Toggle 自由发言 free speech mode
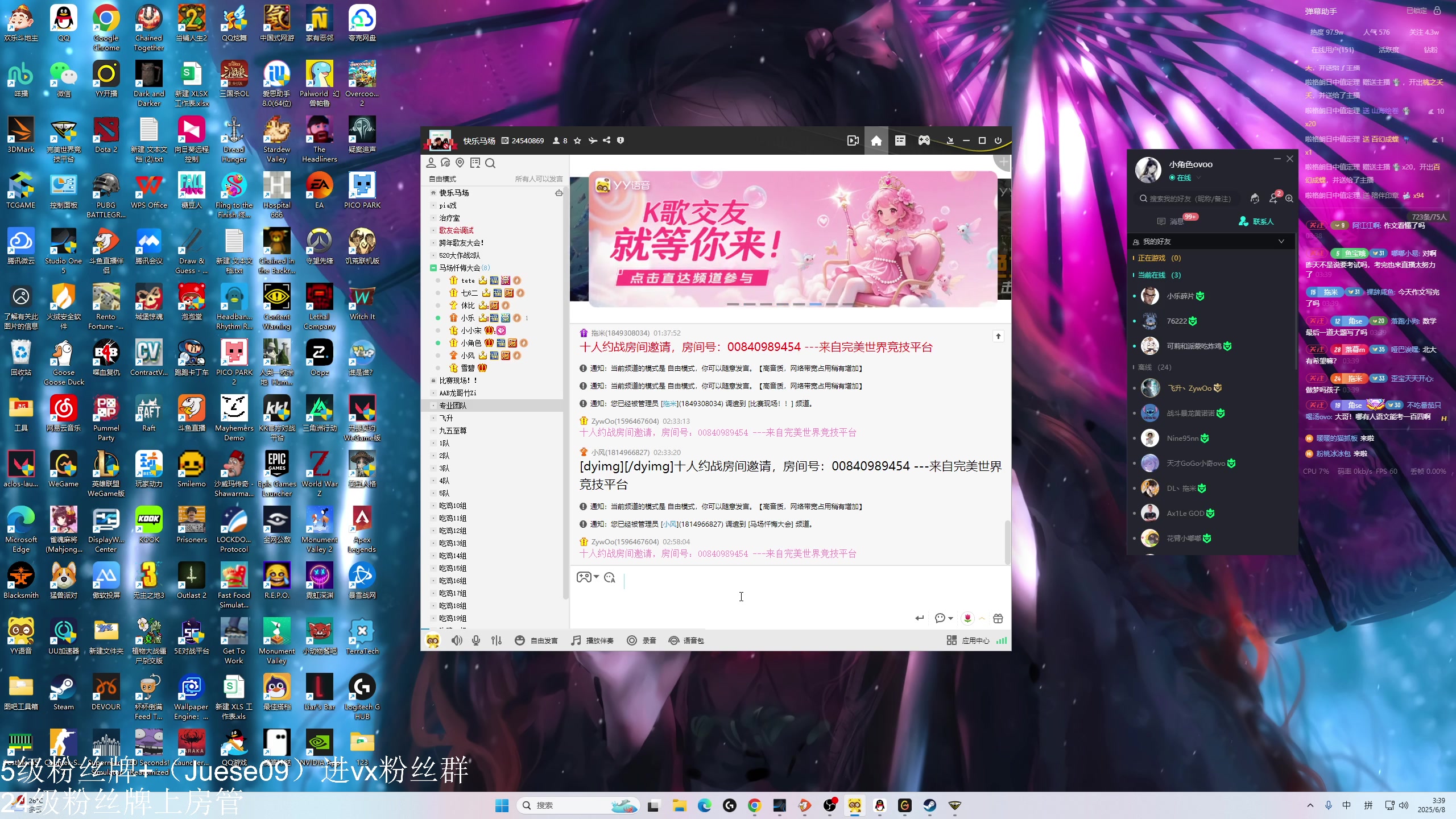This screenshot has height=819, width=1456. [x=536, y=640]
